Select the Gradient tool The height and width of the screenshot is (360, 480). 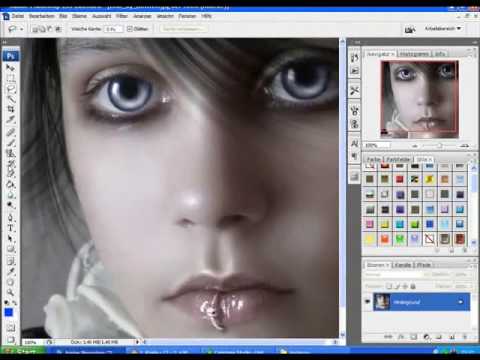[10, 184]
